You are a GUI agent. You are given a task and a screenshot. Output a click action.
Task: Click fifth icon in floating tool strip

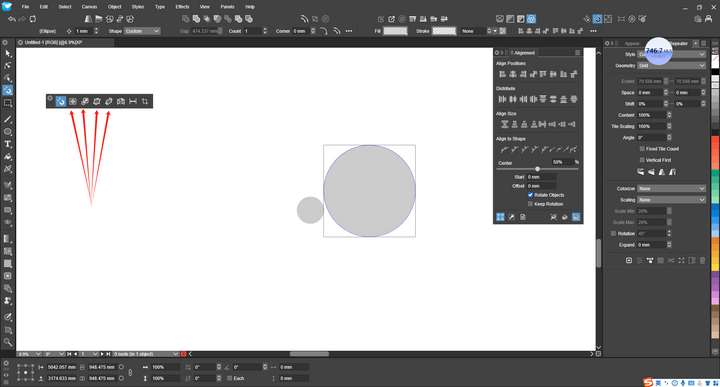tap(109, 101)
